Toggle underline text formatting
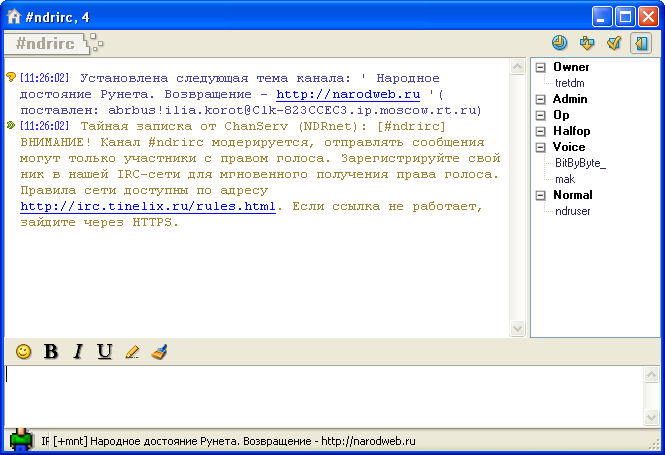Viewport: 665px width, 455px height. 105,352
